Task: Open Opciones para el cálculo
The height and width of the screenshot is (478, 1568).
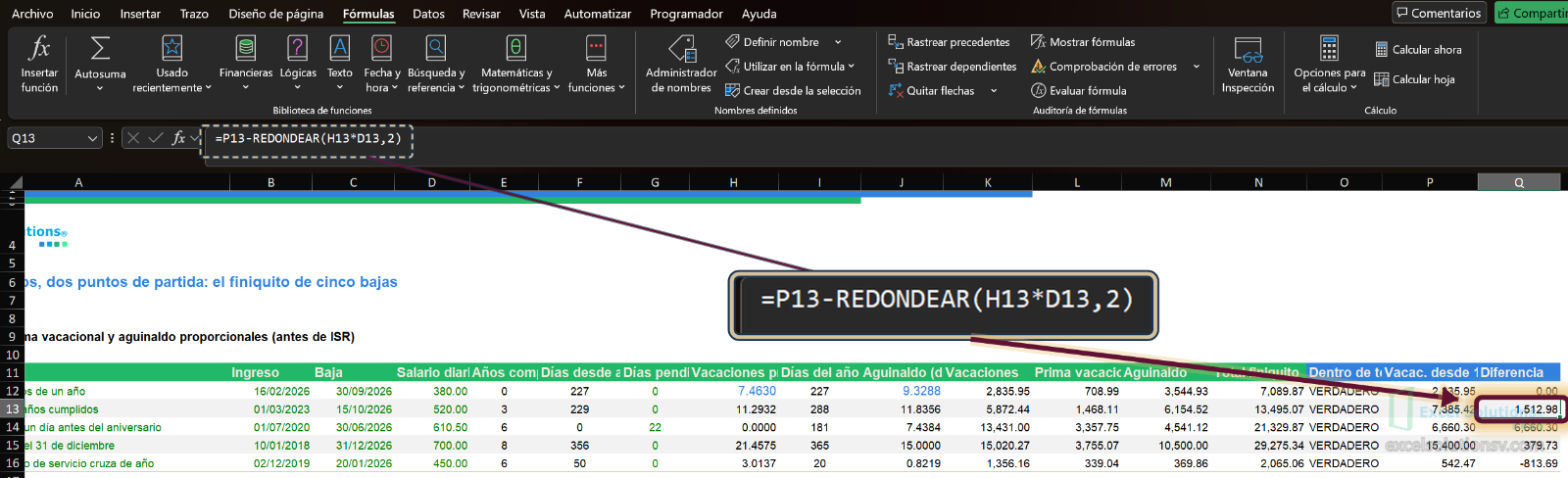Action: tap(1329, 65)
